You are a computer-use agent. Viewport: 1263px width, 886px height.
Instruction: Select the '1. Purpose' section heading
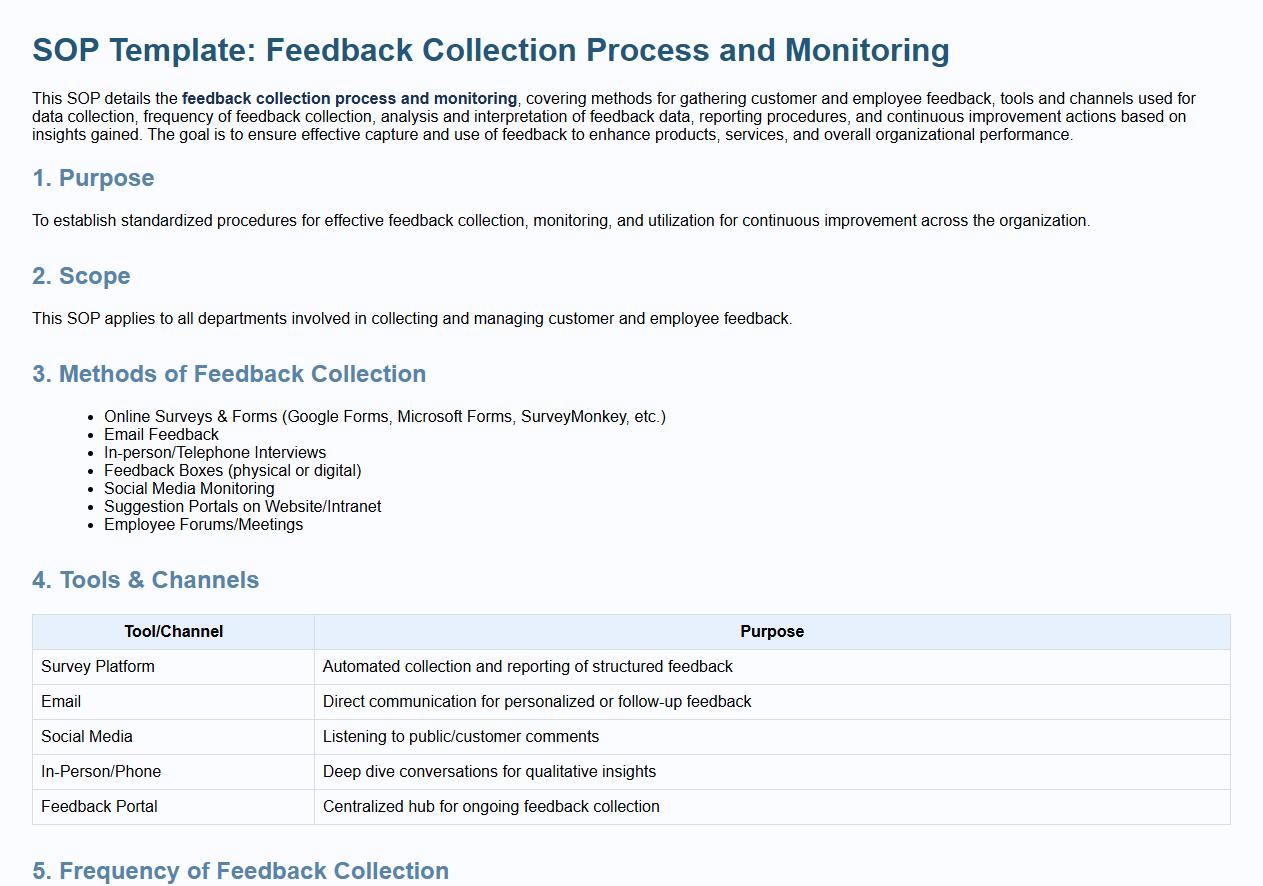pos(93,178)
